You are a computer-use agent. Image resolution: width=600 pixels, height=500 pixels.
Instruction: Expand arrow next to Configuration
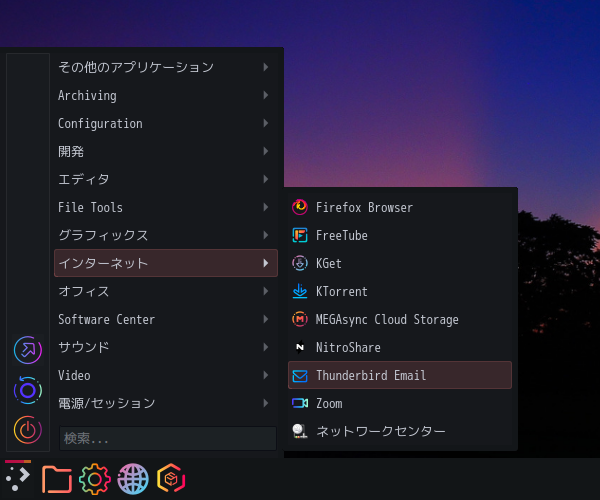pos(266,123)
